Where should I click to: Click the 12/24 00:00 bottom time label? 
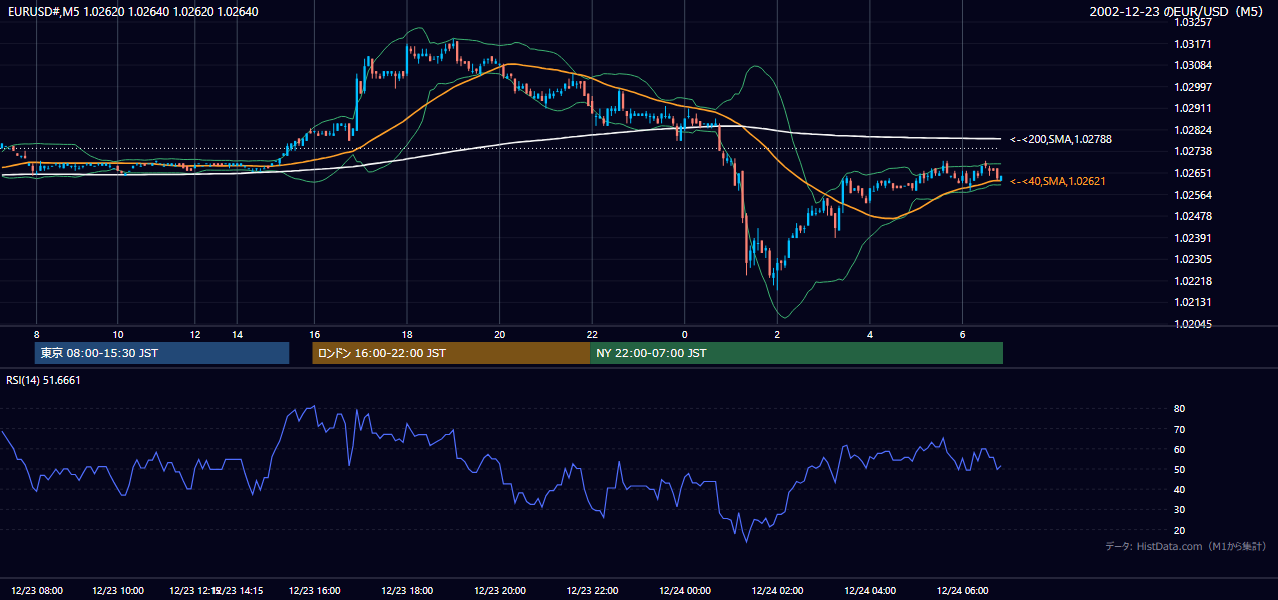[685, 590]
